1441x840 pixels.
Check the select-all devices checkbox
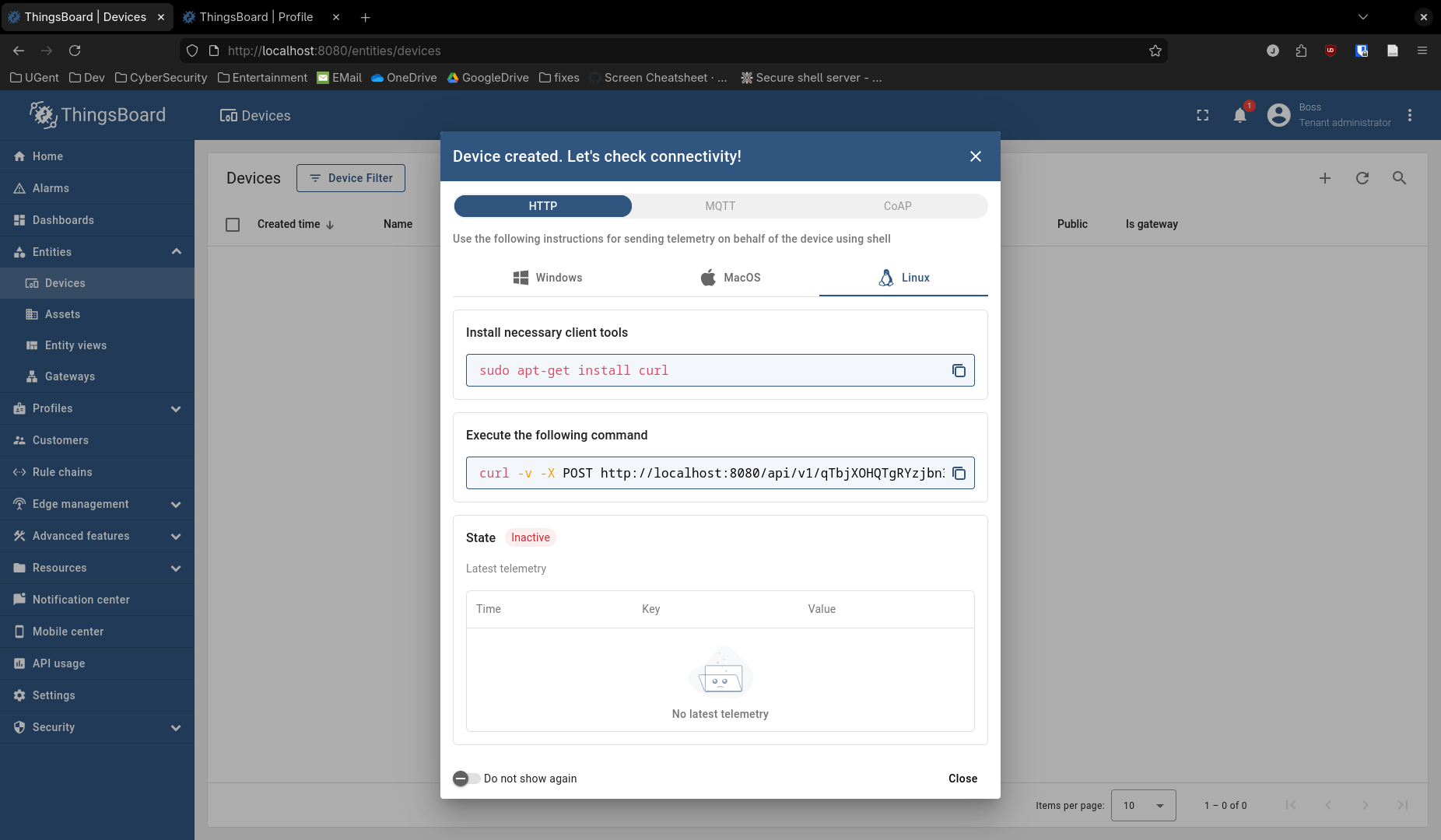coord(233,225)
